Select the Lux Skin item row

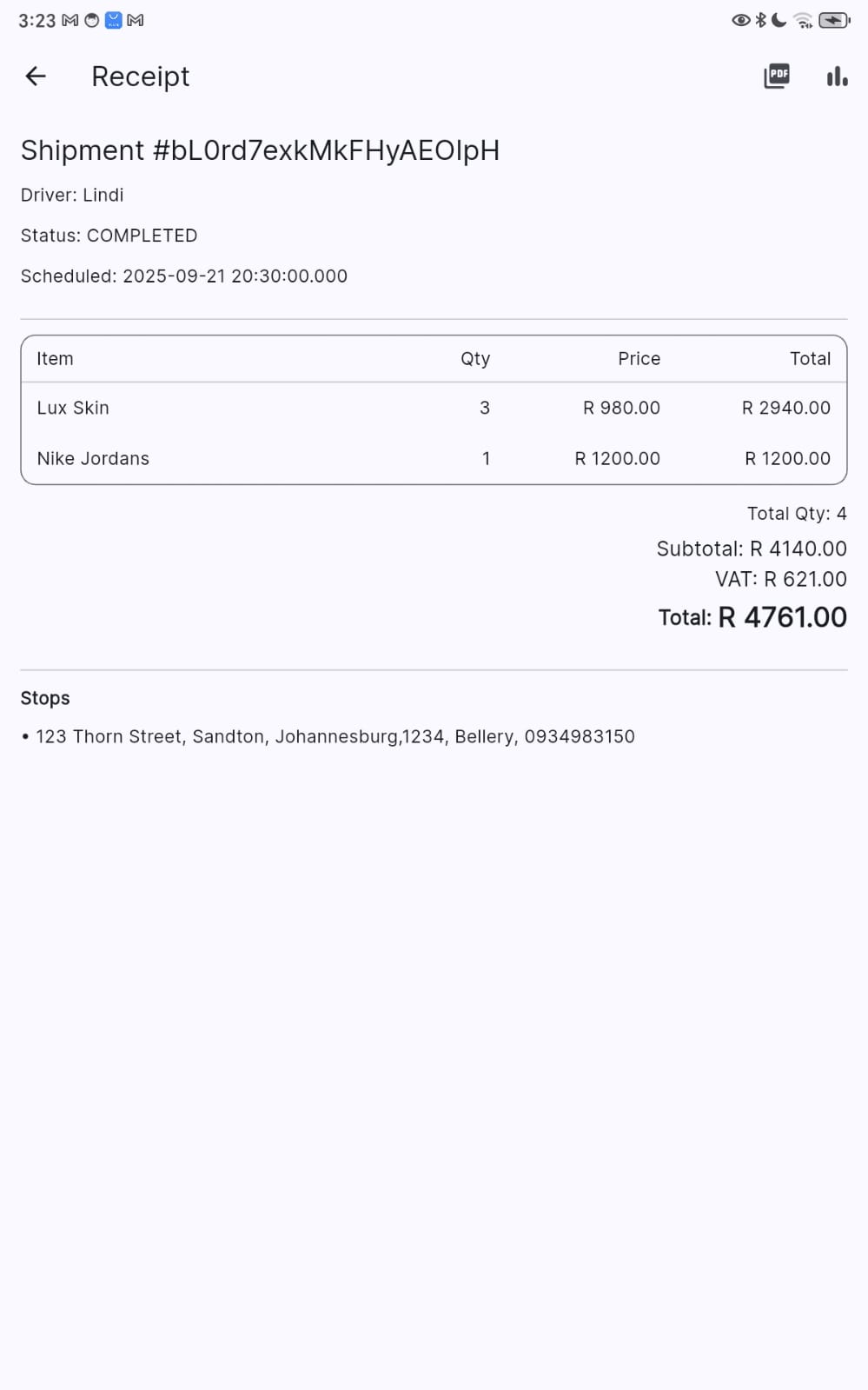pyautogui.click(x=433, y=408)
